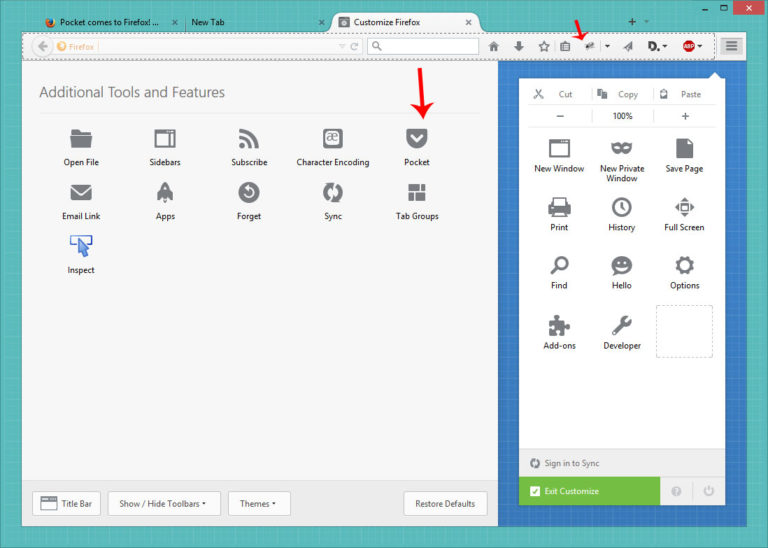This screenshot has width=768, height=548.
Task: Click the reload icon in address bar
Action: [354, 47]
